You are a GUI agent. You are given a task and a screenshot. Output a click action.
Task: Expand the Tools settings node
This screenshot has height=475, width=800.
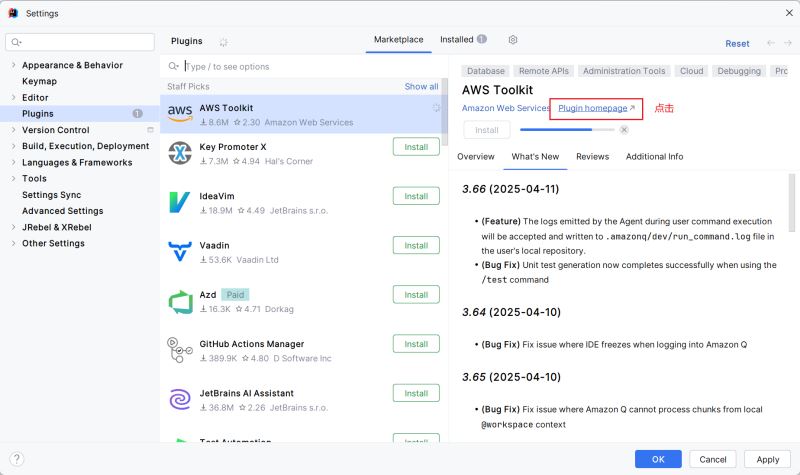[13, 179]
